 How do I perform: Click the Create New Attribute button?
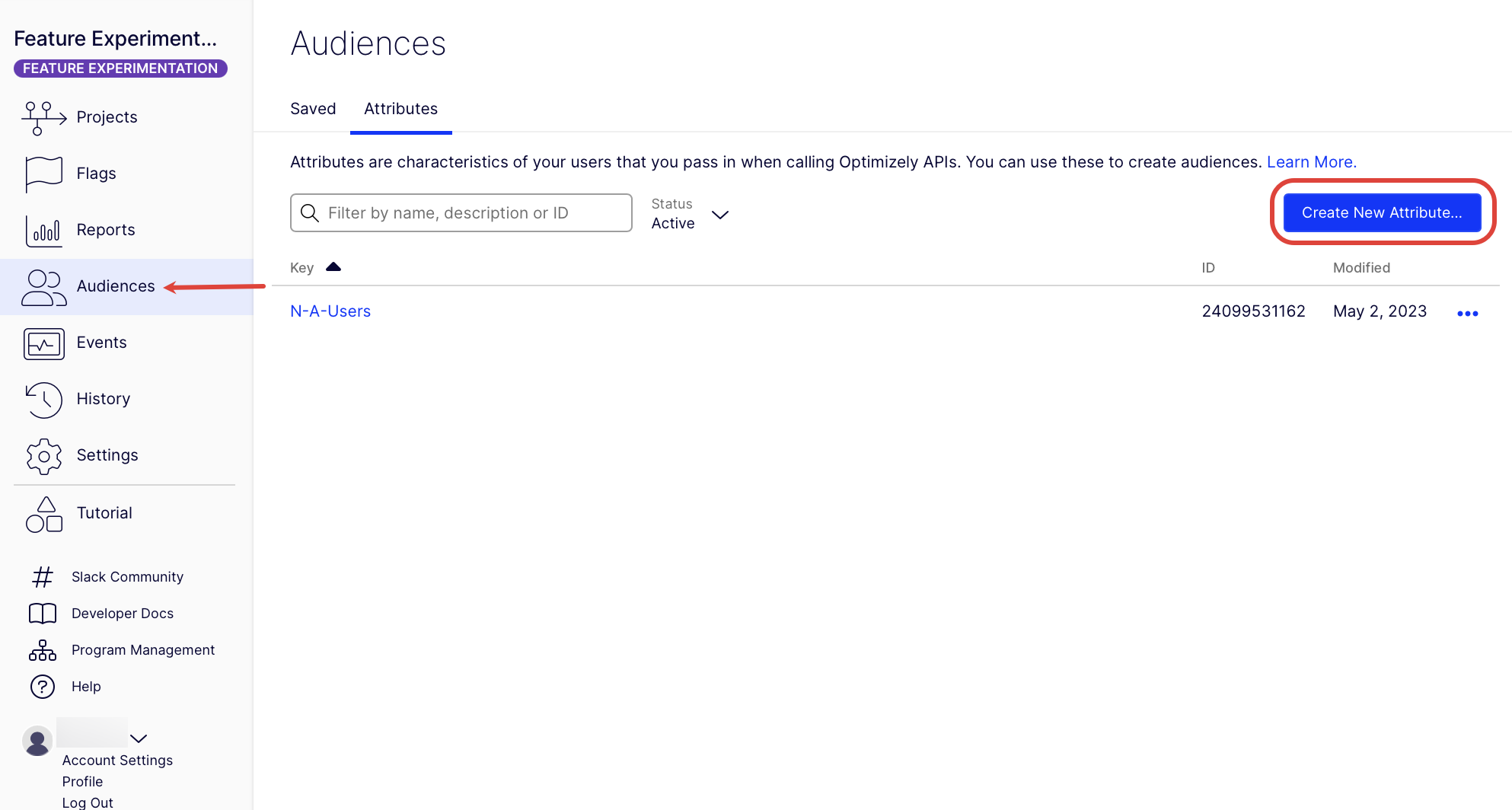(x=1382, y=212)
